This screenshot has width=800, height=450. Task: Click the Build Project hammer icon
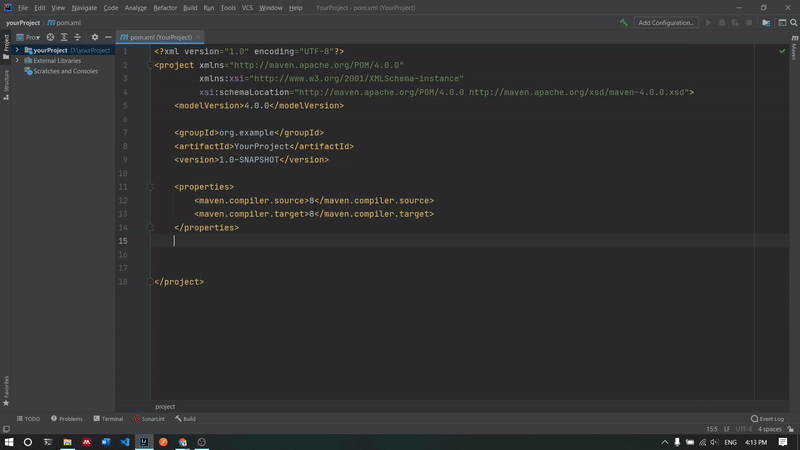623,22
